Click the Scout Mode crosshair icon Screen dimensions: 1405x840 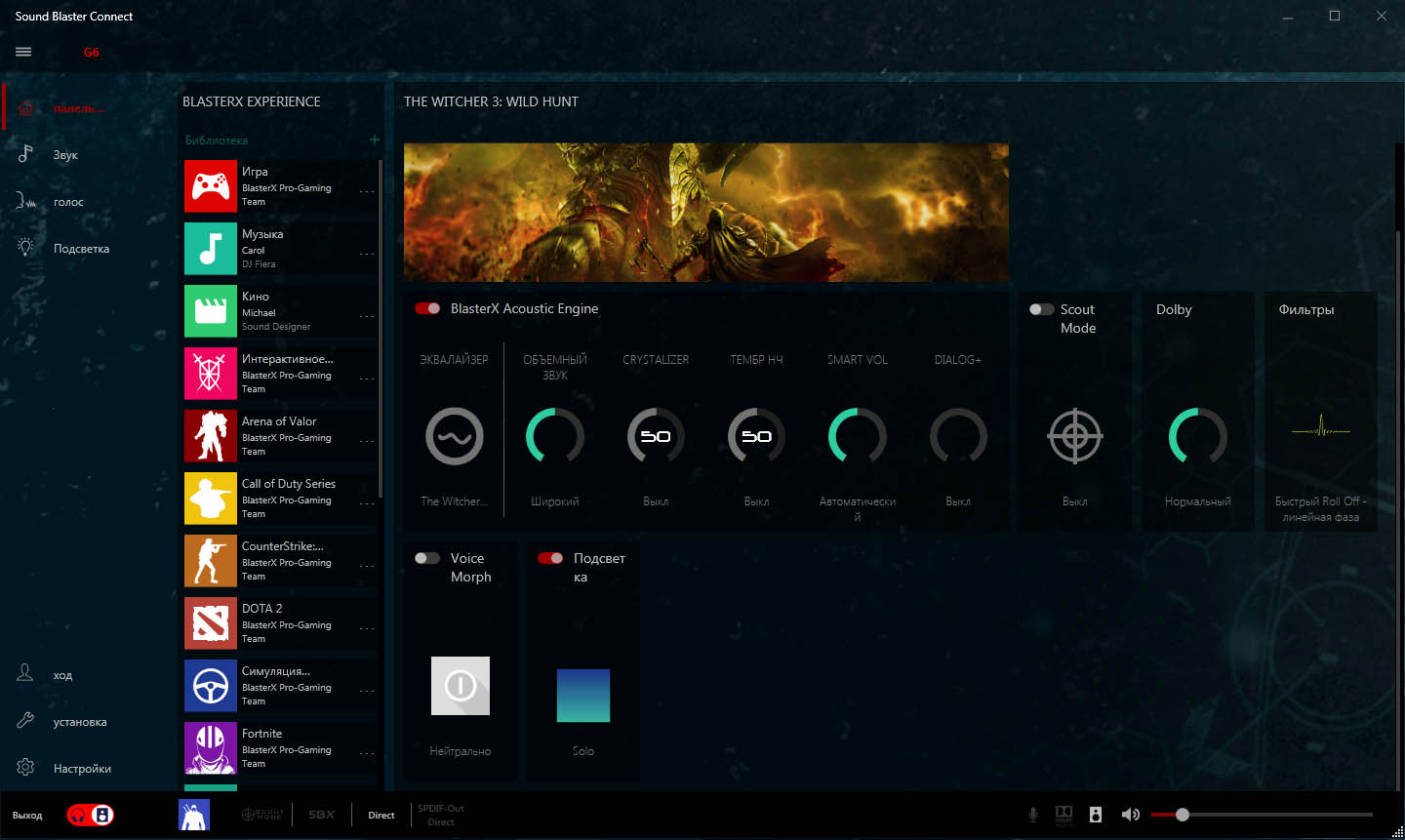coord(1074,436)
